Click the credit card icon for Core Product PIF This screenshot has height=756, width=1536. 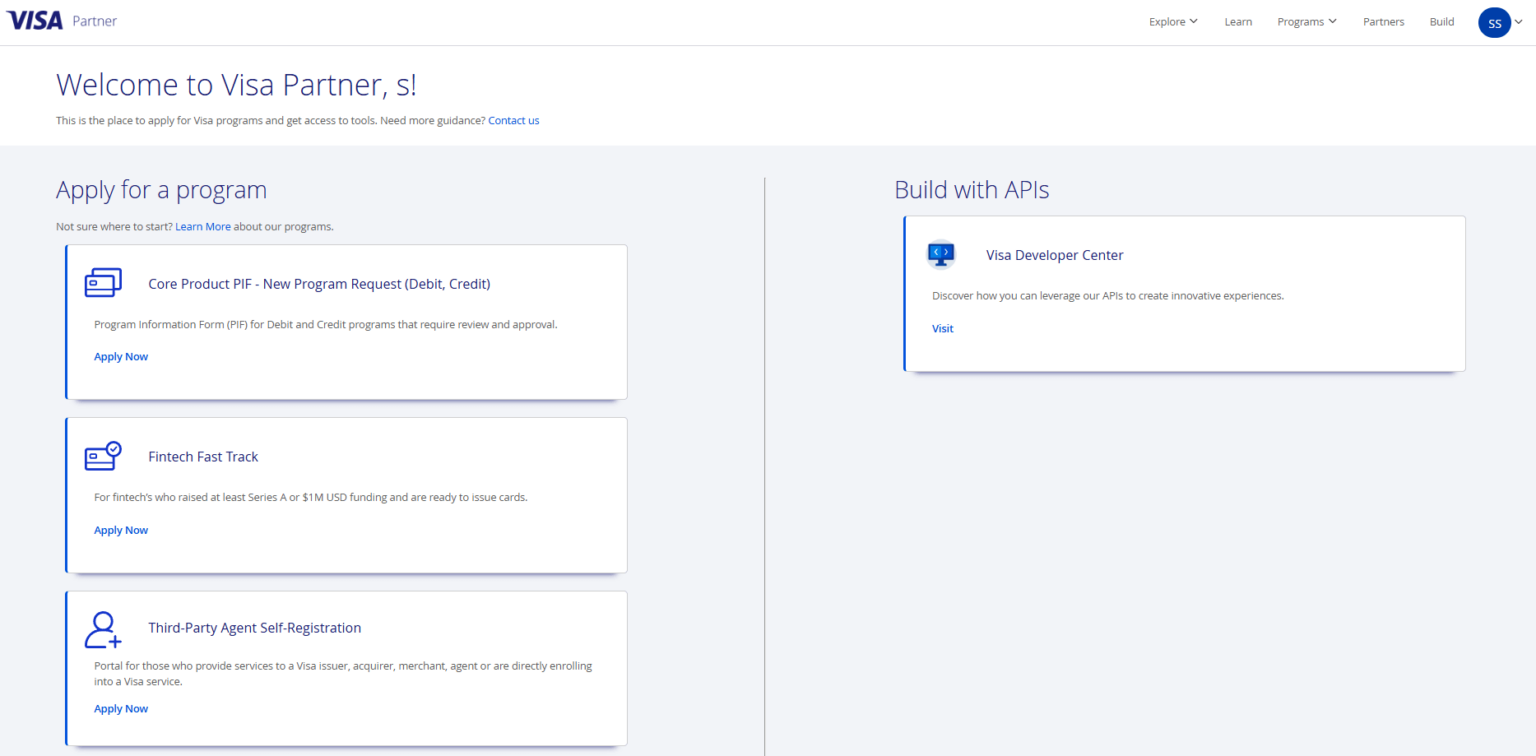103,283
